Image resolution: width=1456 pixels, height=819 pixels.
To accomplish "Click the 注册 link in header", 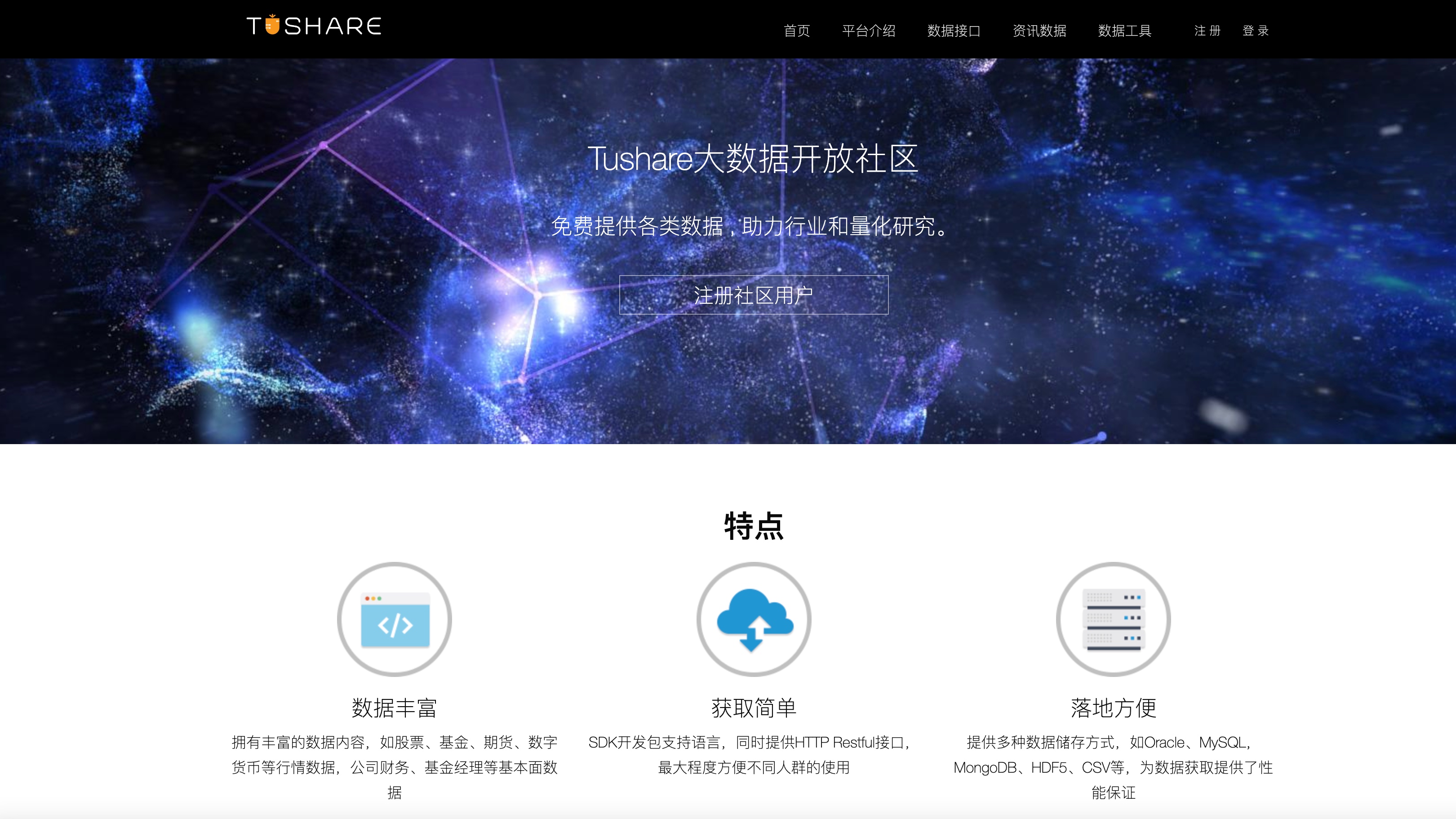I will [x=1207, y=31].
